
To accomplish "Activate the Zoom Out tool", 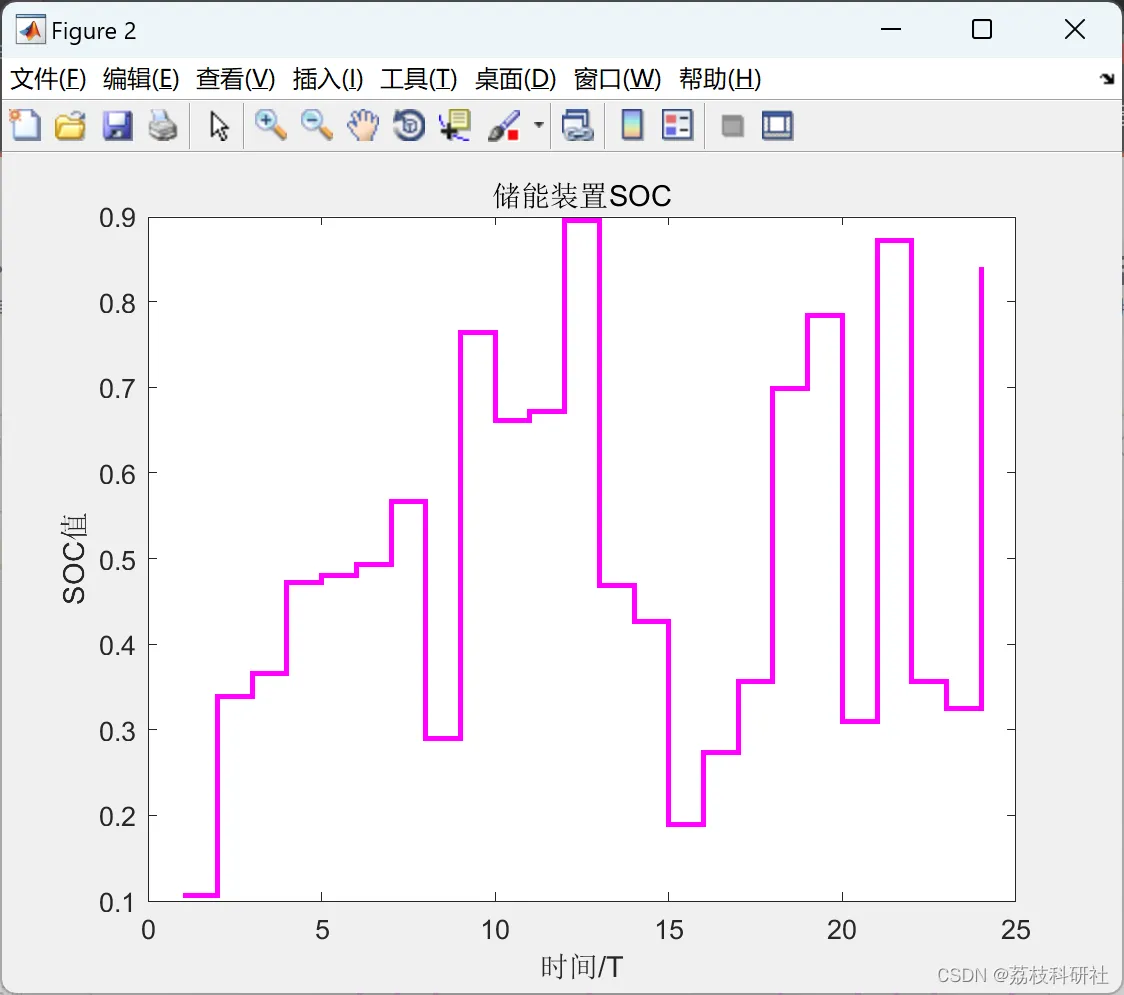I will click(x=316, y=125).
